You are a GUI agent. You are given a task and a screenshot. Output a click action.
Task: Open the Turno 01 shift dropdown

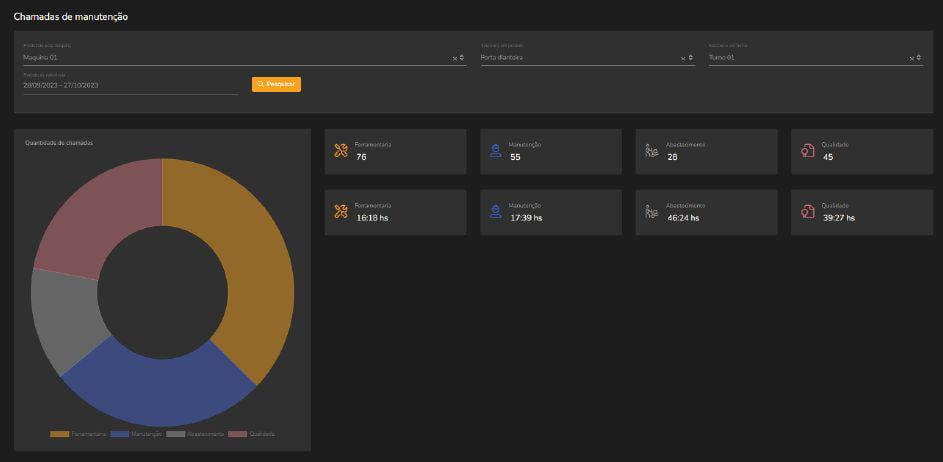pos(919,58)
